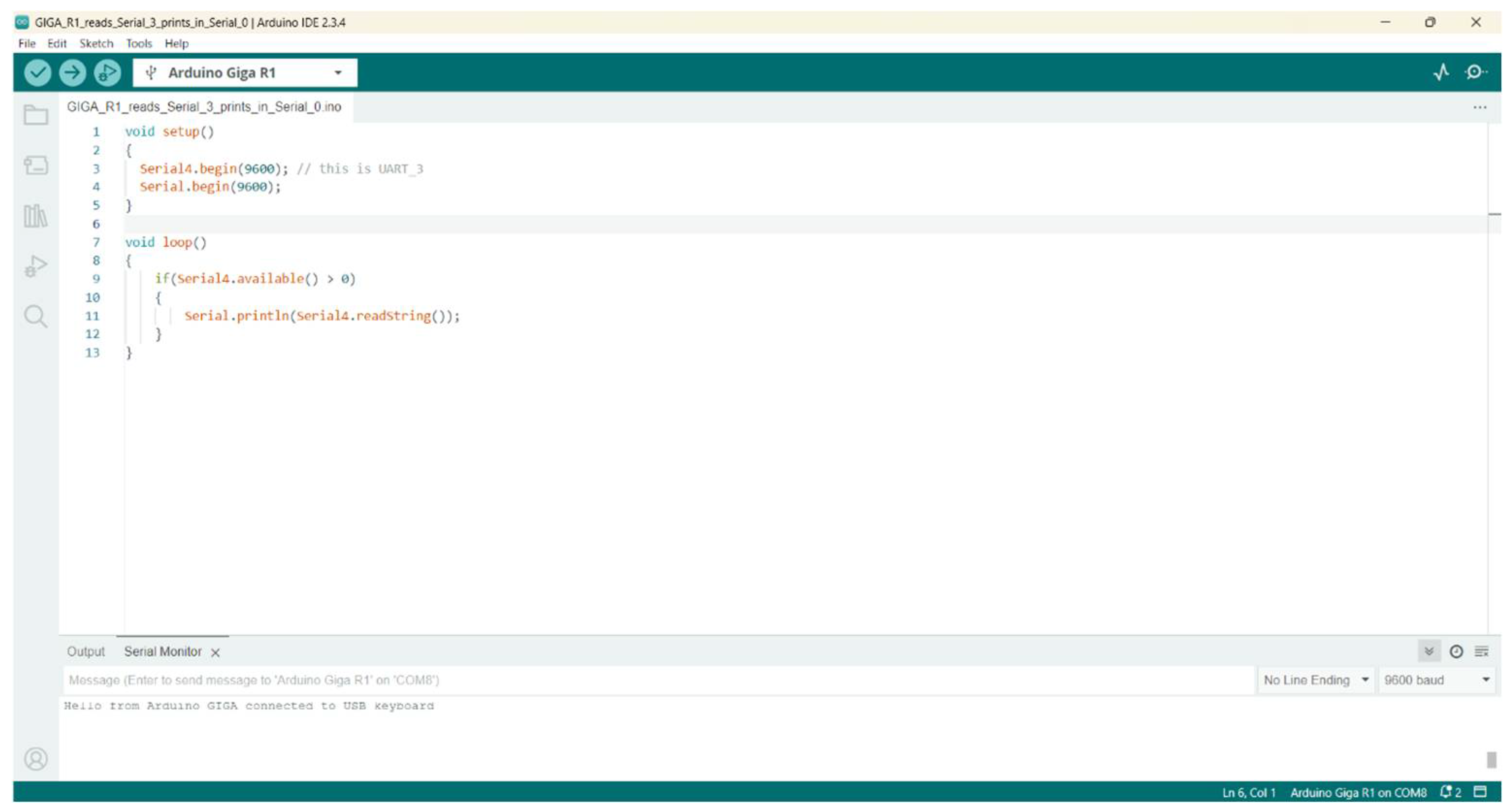The image size is (1509, 812).
Task: Click the Serial Monitor toolbar icon
Action: [x=1475, y=73]
